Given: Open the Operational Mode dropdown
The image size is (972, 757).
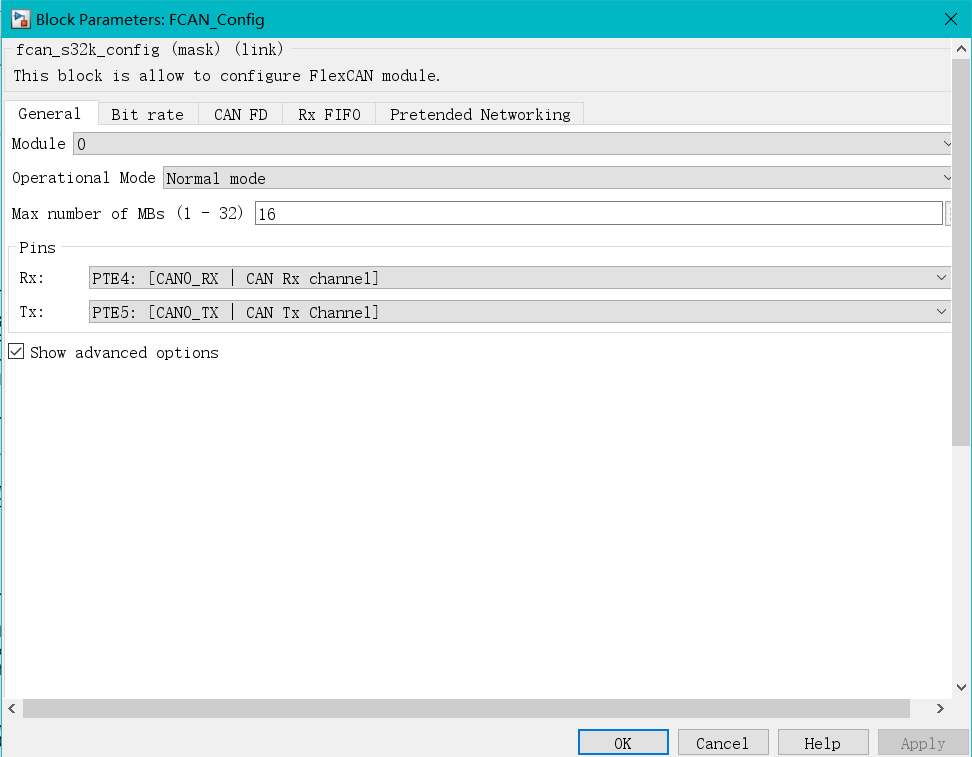Looking at the screenshot, I should [557, 179].
